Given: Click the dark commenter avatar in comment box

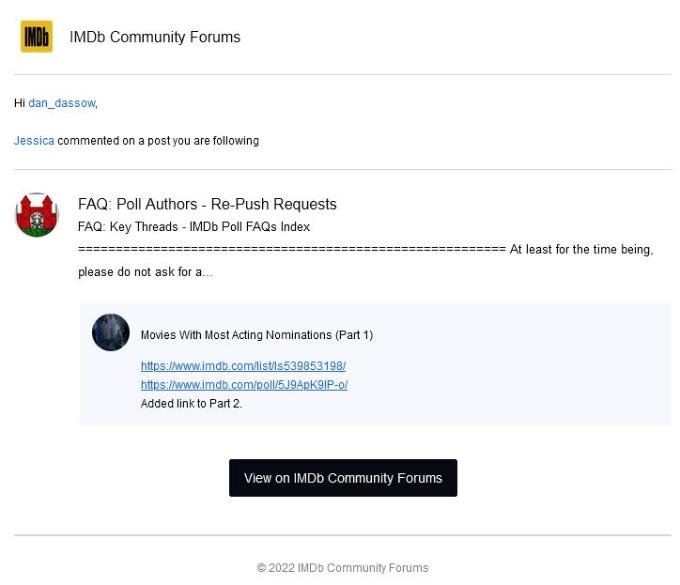Looking at the screenshot, I should (111, 332).
